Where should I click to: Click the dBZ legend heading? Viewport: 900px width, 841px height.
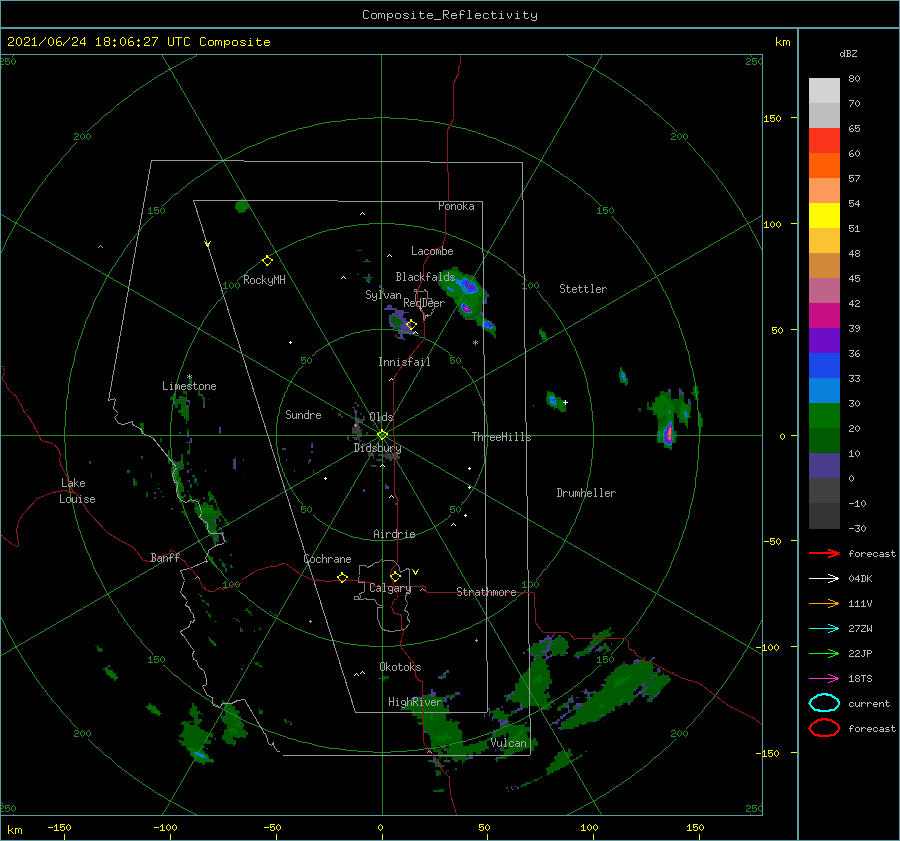(x=848, y=53)
